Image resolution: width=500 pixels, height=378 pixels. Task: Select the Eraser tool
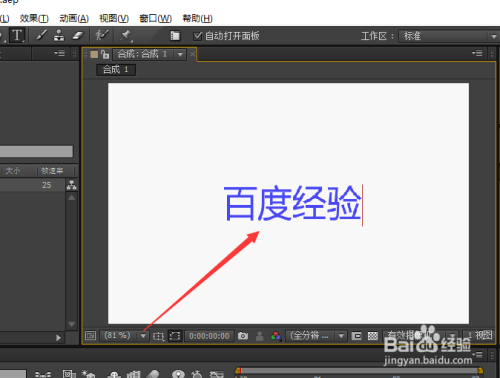pyautogui.click(x=77, y=35)
